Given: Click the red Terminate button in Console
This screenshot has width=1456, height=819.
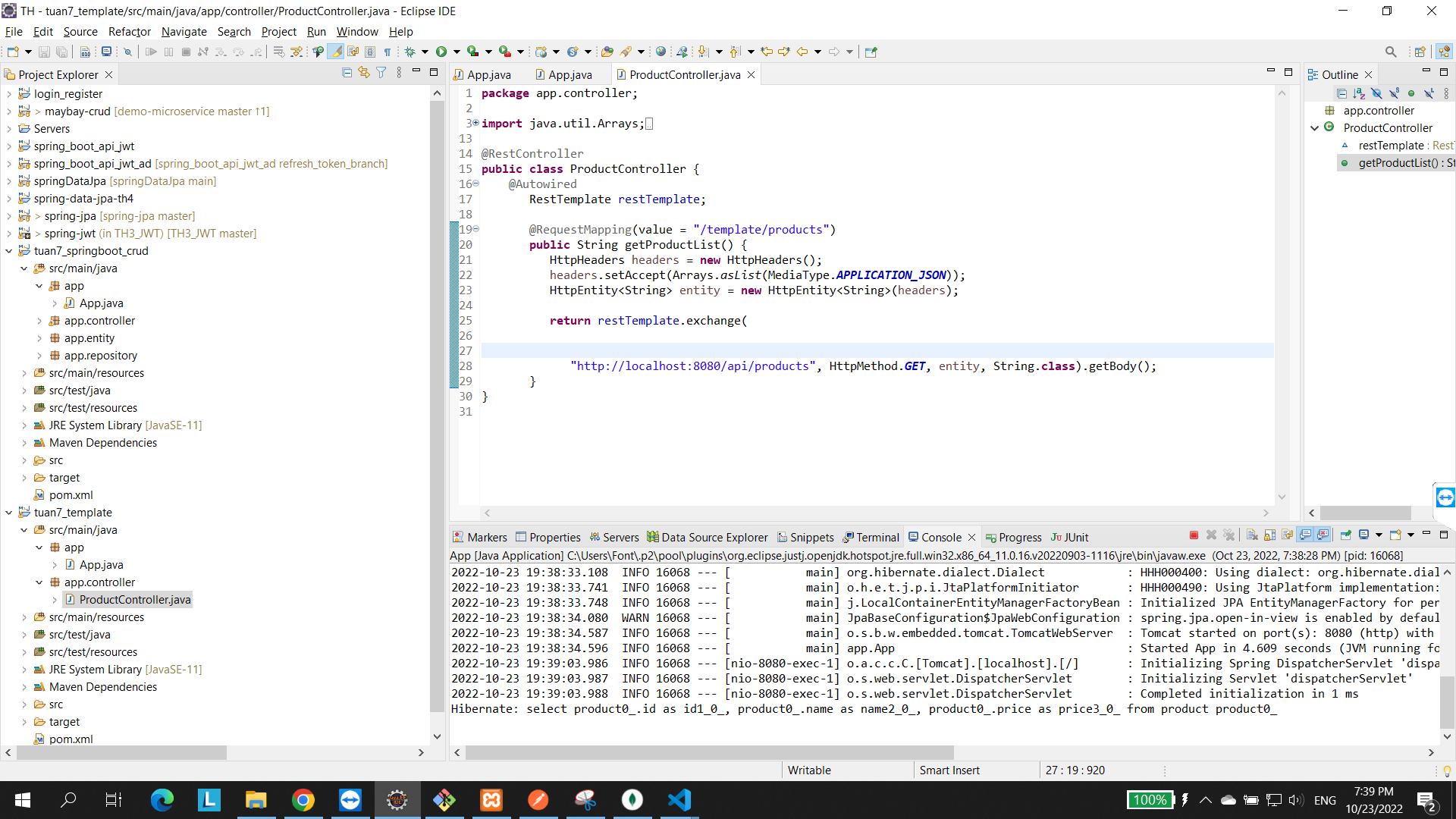Looking at the screenshot, I should click(x=1194, y=535).
